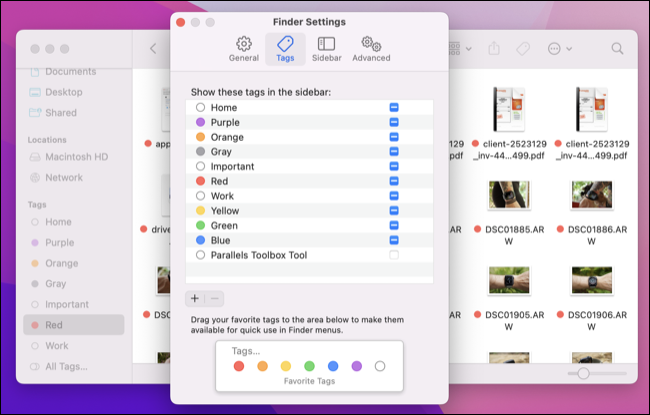Toggle sidebar checkbox for Yellow tag
650x415 pixels.
click(394, 211)
